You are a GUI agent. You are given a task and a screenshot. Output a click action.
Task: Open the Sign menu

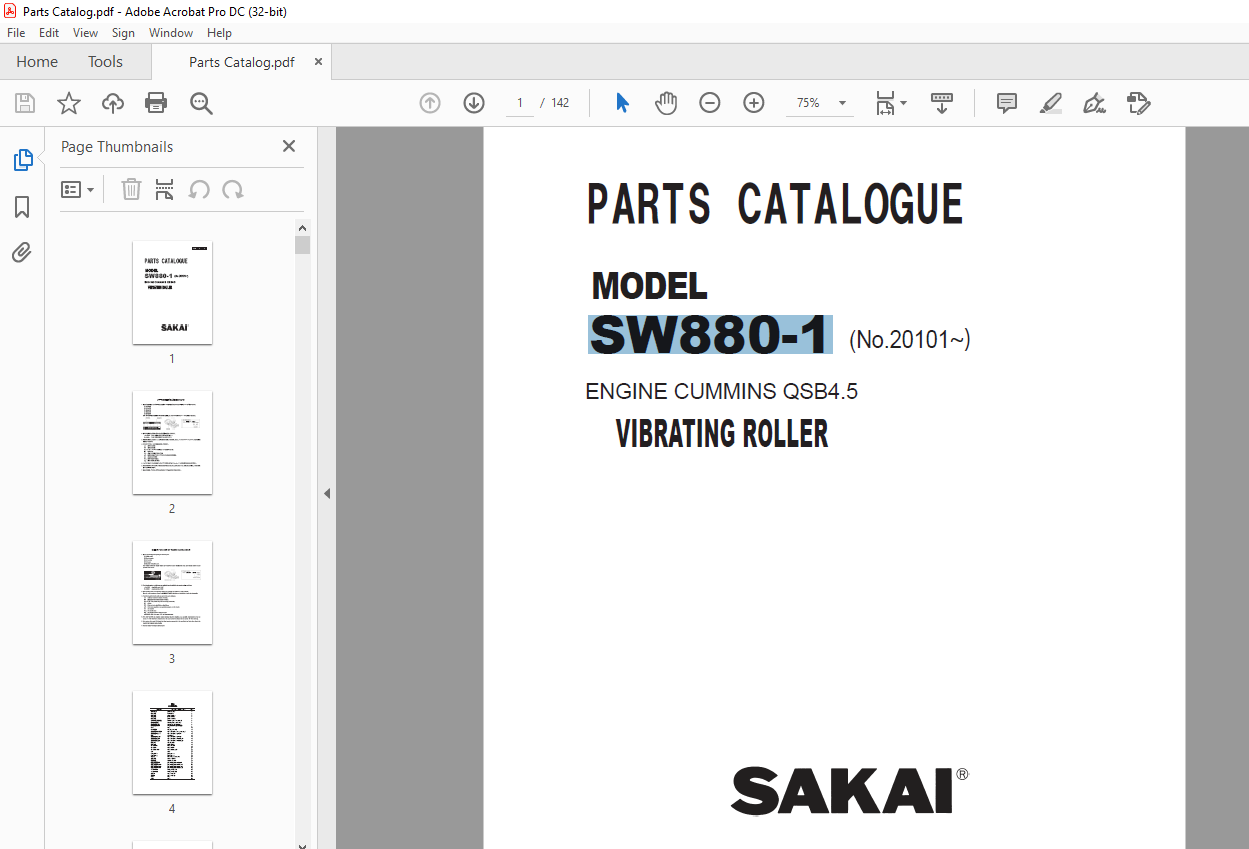(x=123, y=33)
